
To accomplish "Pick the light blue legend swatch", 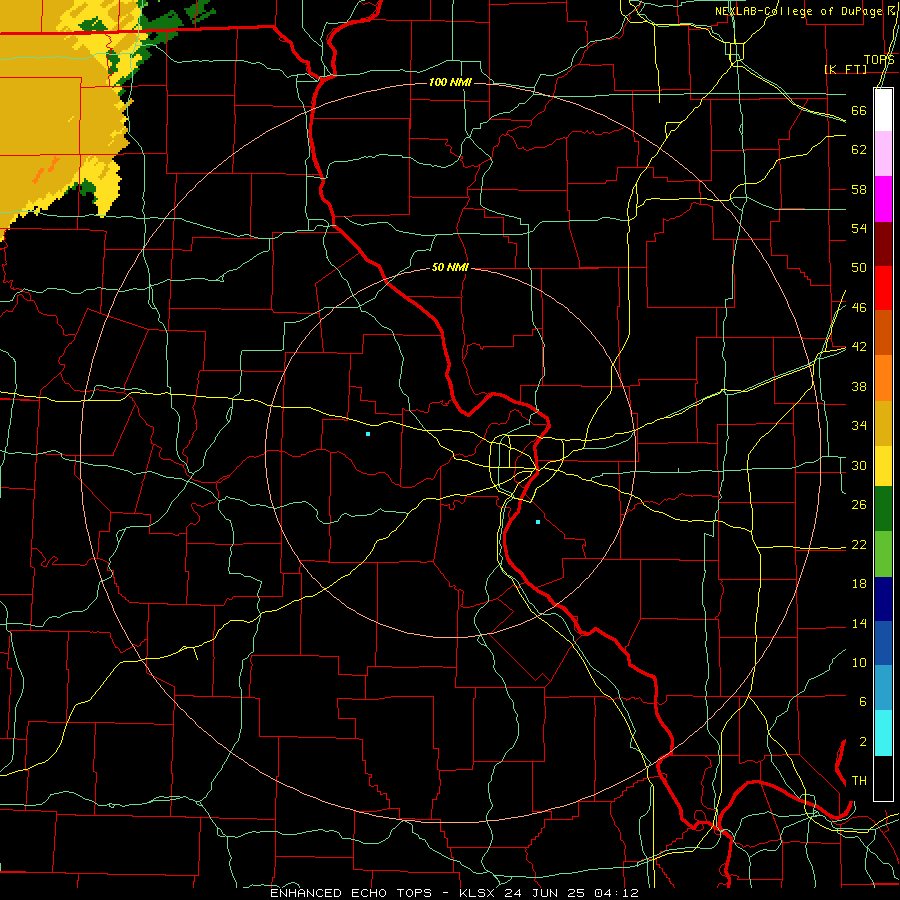I will point(883,688).
